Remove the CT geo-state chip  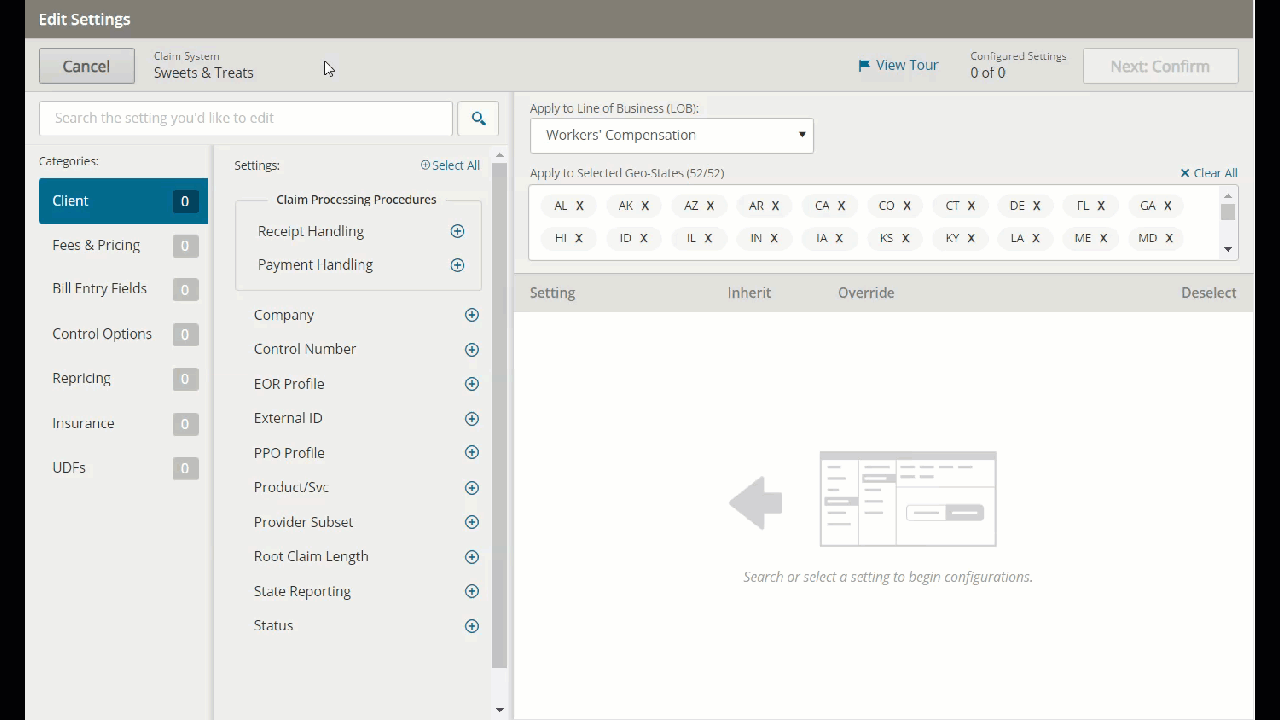click(971, 206)
